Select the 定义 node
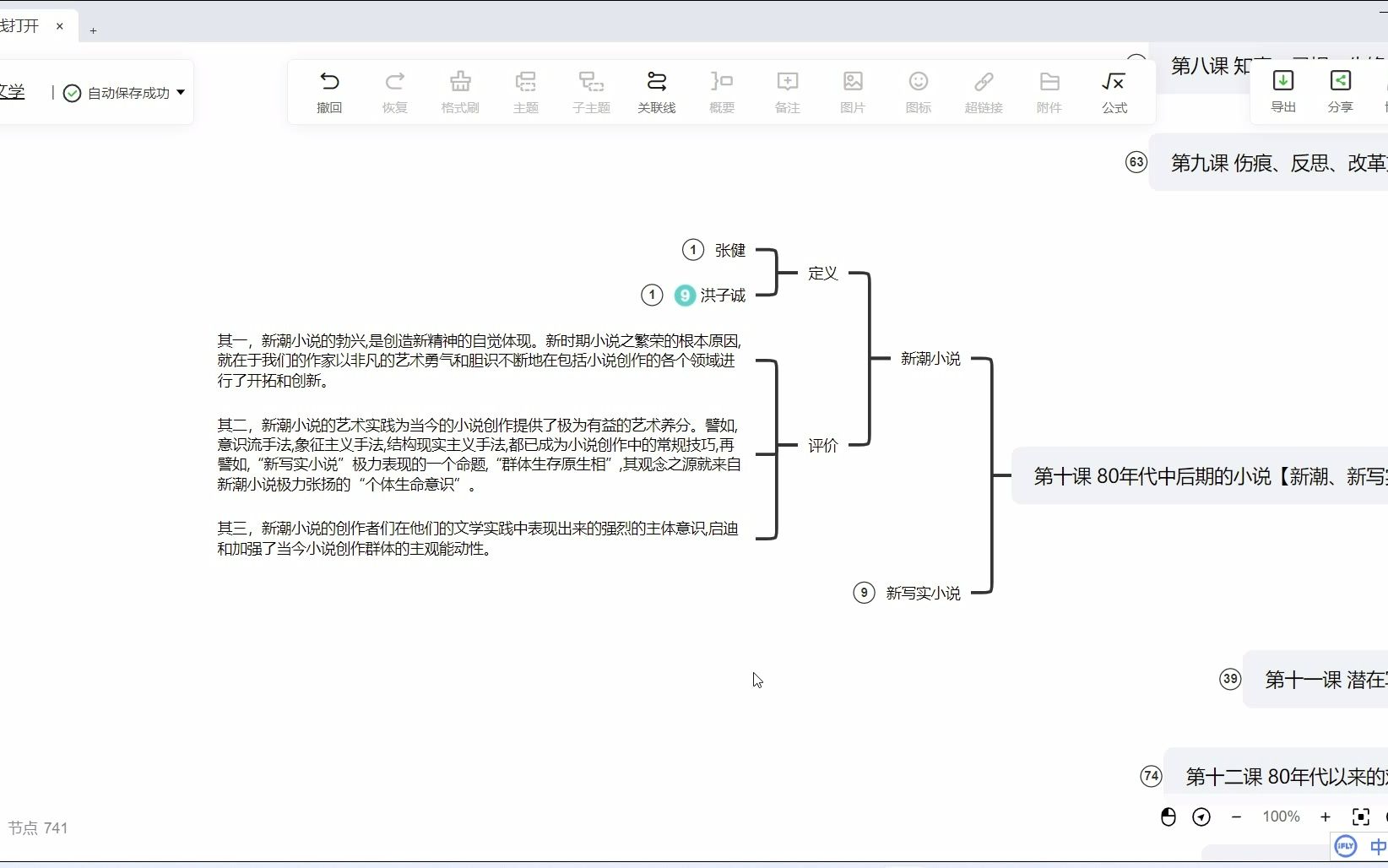 pyautogui.click(x=822, y=273)
